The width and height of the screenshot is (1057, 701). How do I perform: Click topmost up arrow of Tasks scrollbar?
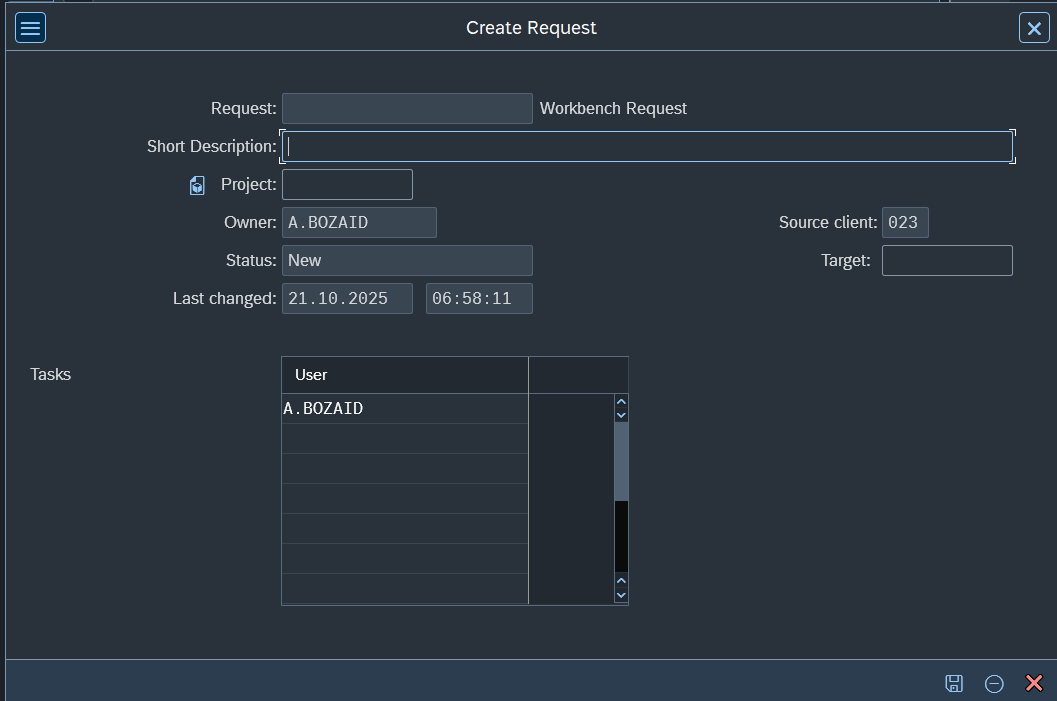click(x=621, y=402)
